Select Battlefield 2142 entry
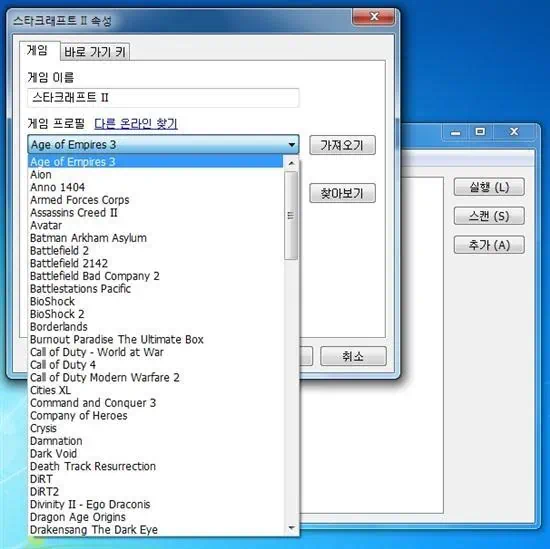This screenshot has width=550, height=549. pyautogui.click(x=156, y=263)
